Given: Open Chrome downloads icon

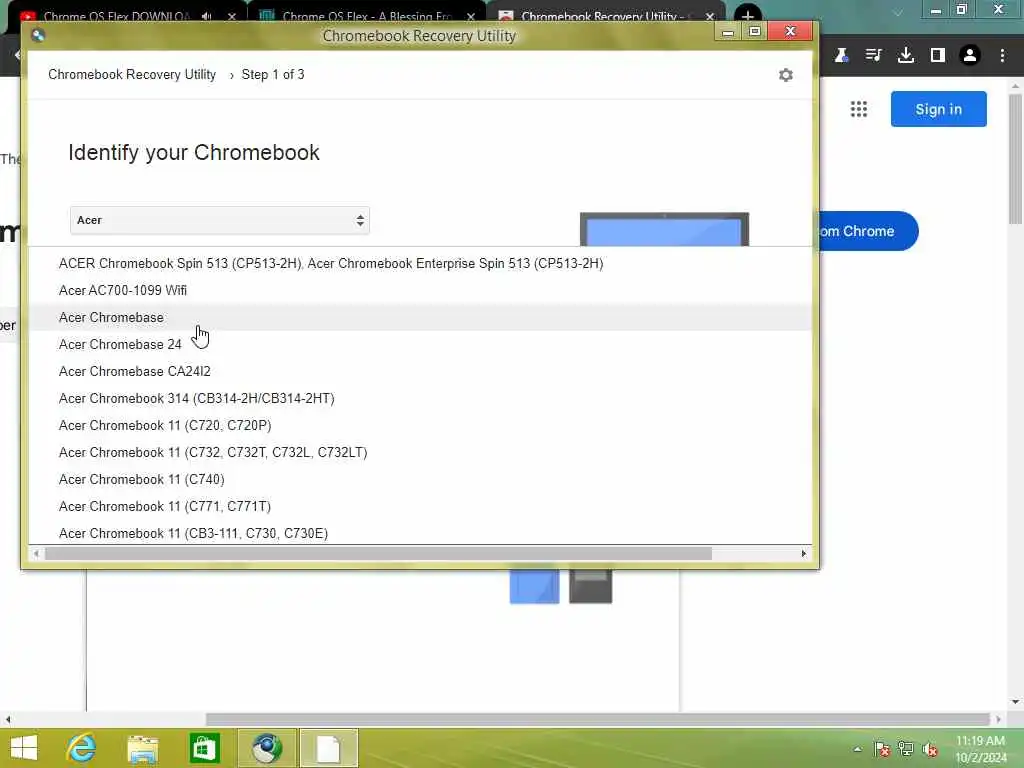Looking at the screenshot, I should coord(906,56).
